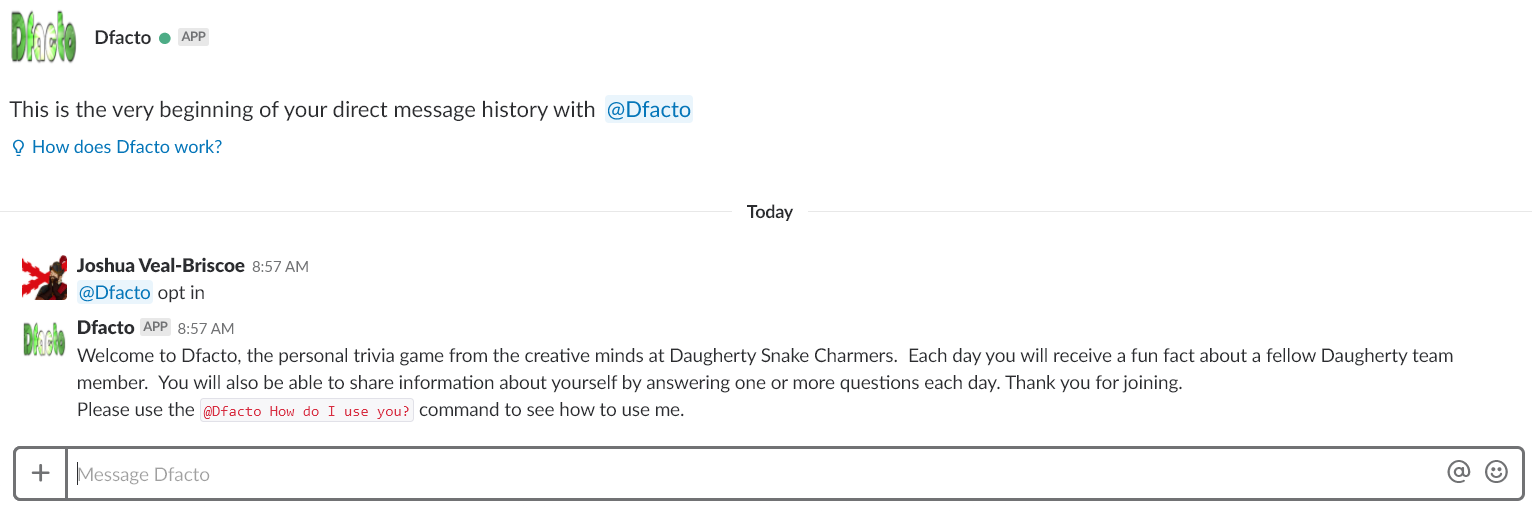The width and height of the screenshot is (1532, 511).
Task: Open the How does Dfacto work? link
Action: 127,147
